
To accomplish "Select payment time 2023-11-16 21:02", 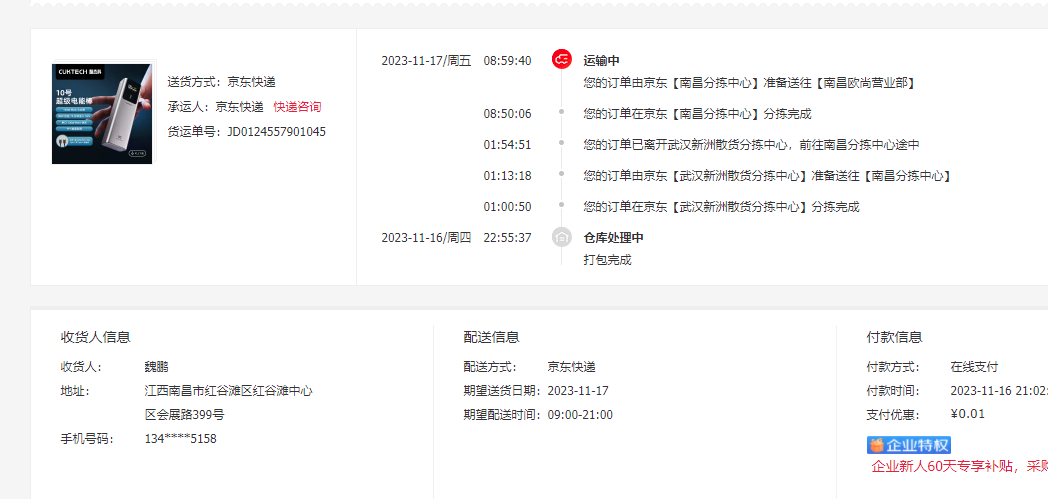I will tap(999, 391).
